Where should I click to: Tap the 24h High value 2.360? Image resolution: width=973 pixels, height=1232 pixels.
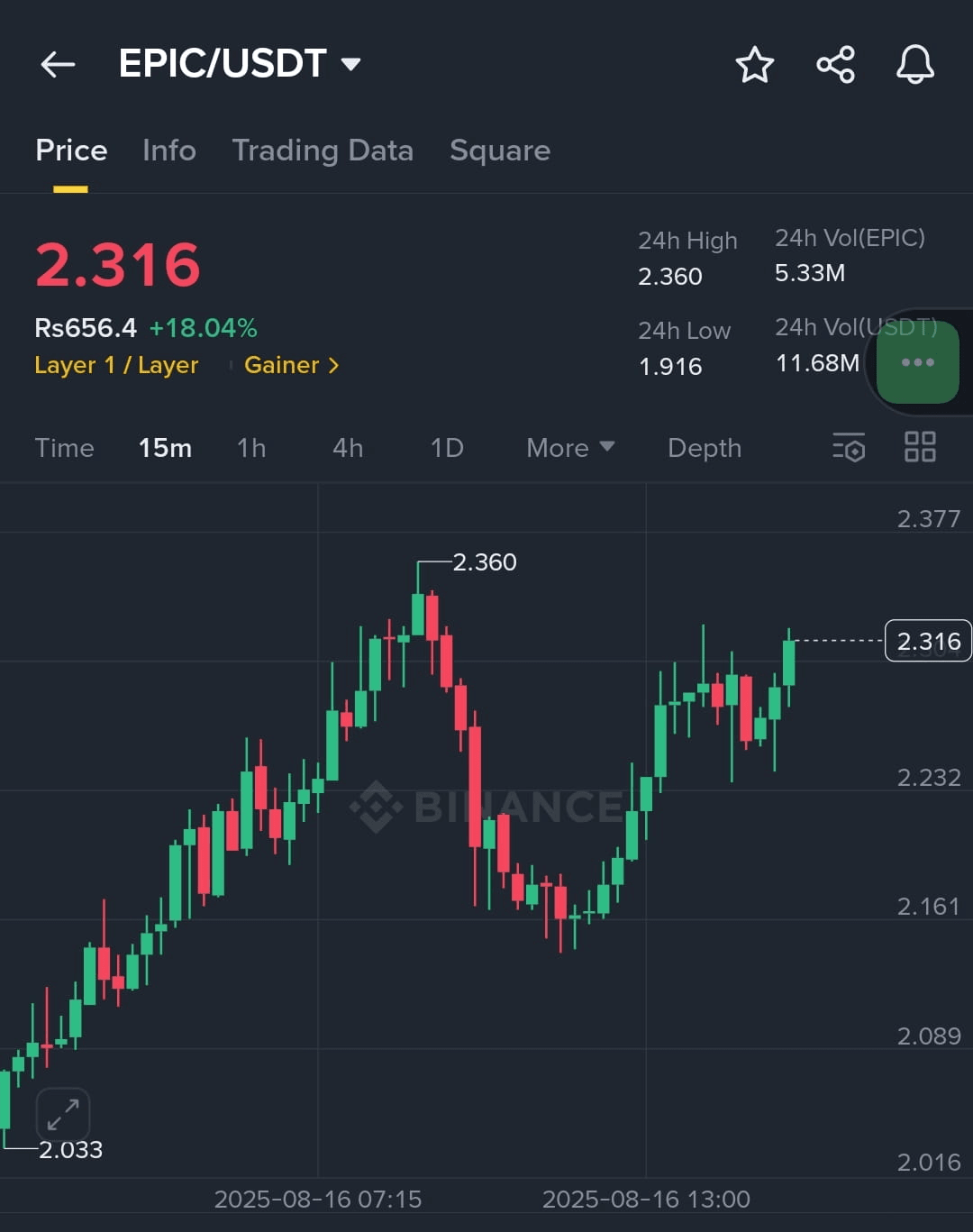(670, 277)
